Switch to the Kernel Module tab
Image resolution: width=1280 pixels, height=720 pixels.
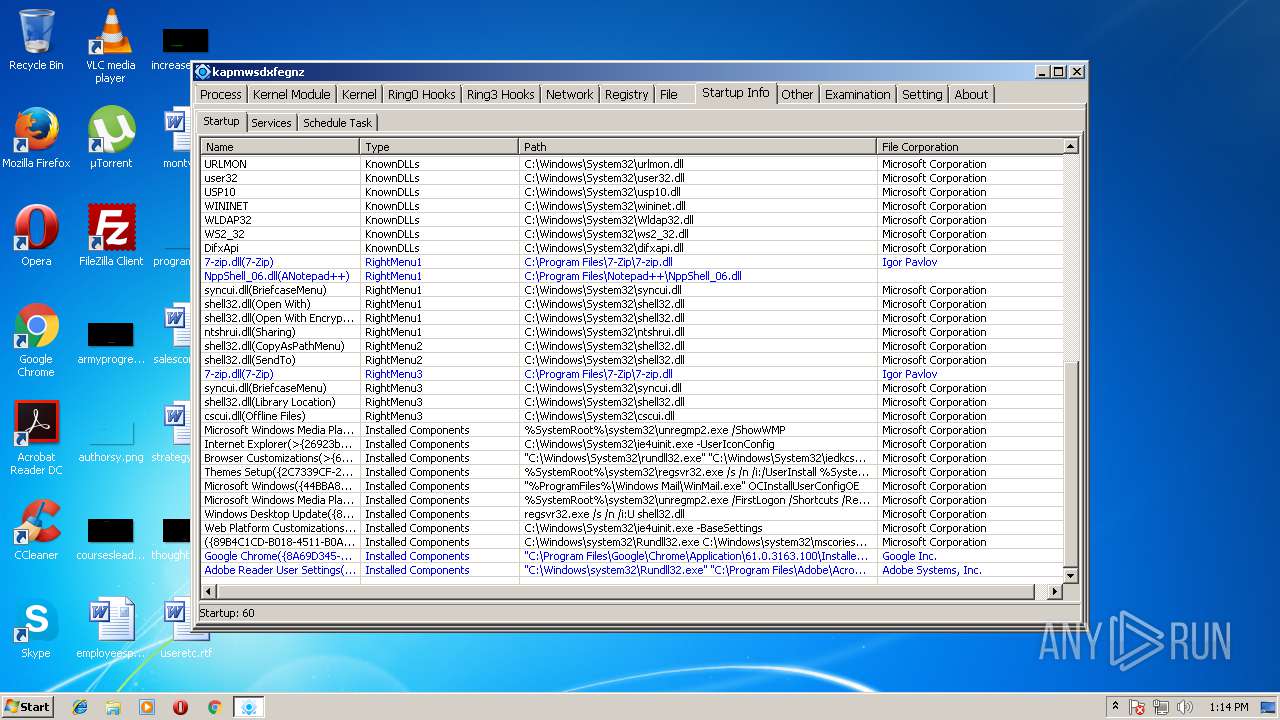[x=291, y=94]
